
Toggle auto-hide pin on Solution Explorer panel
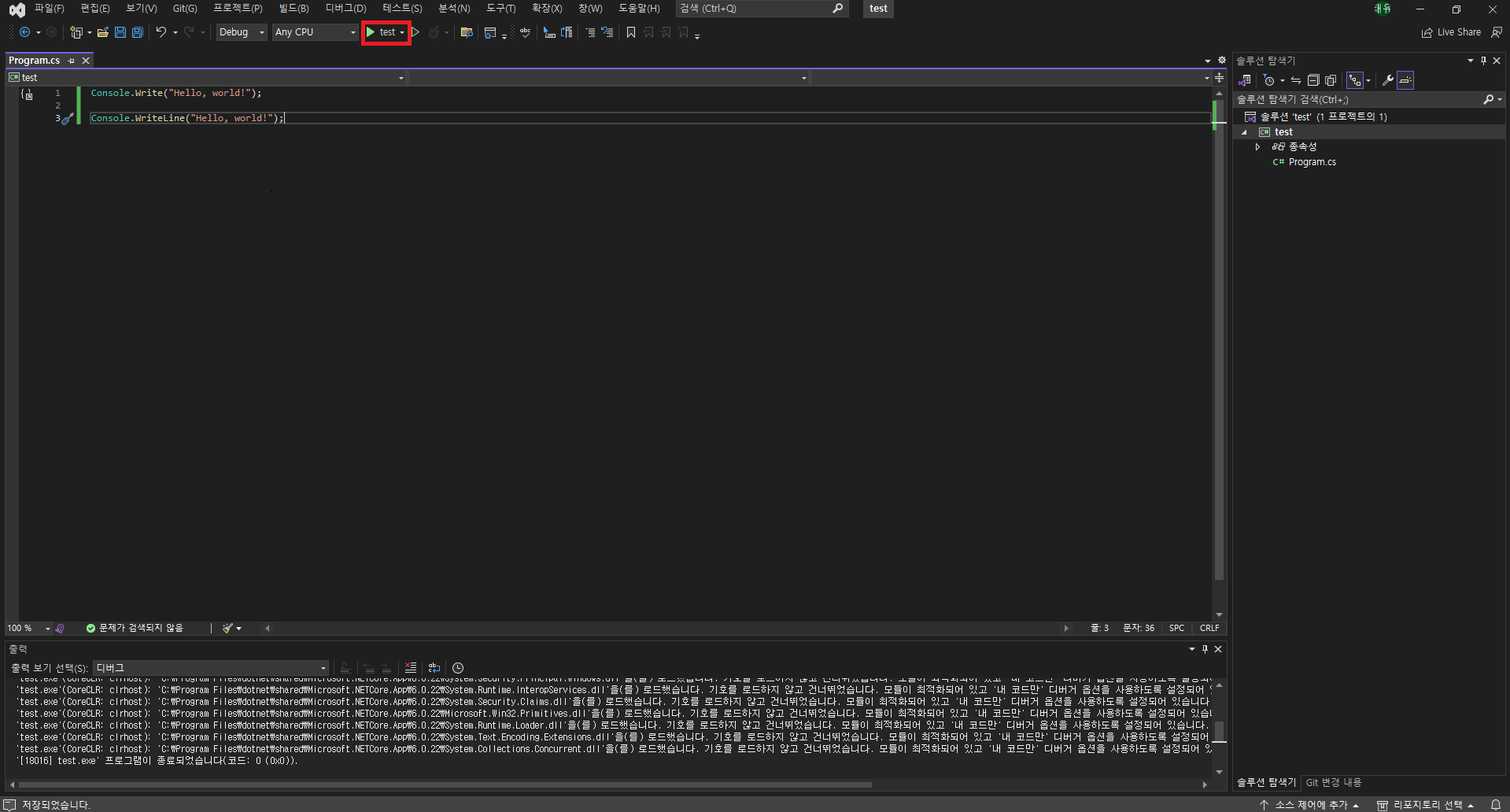[x=1483, y=61]
